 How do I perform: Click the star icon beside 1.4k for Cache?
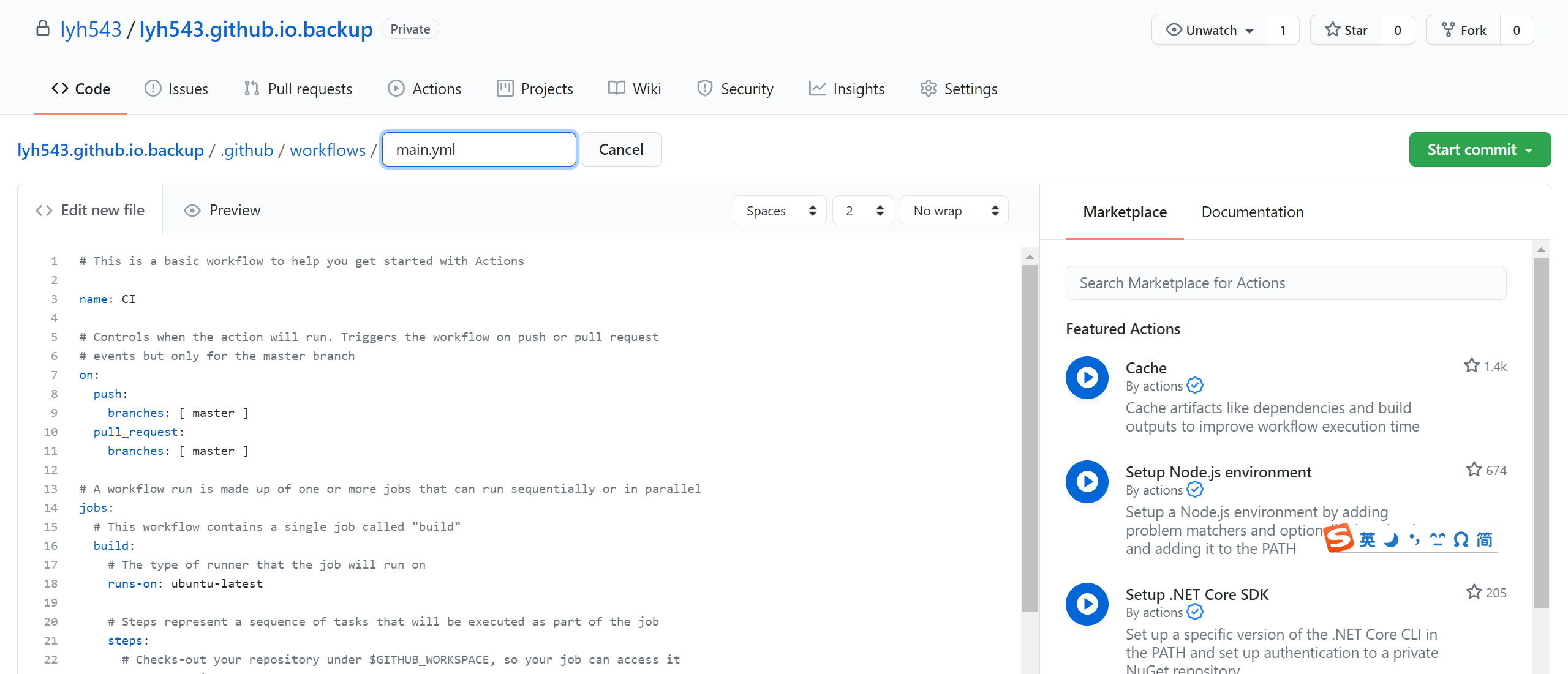coord(1471,365)
